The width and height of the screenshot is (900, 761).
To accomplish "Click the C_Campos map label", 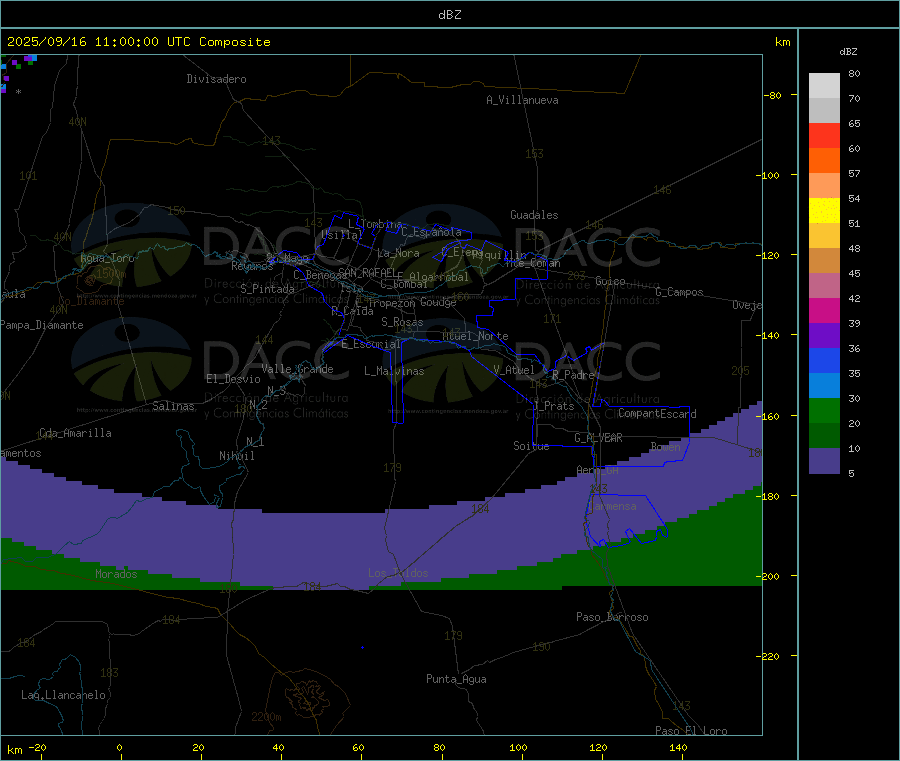I will point(679,292).
